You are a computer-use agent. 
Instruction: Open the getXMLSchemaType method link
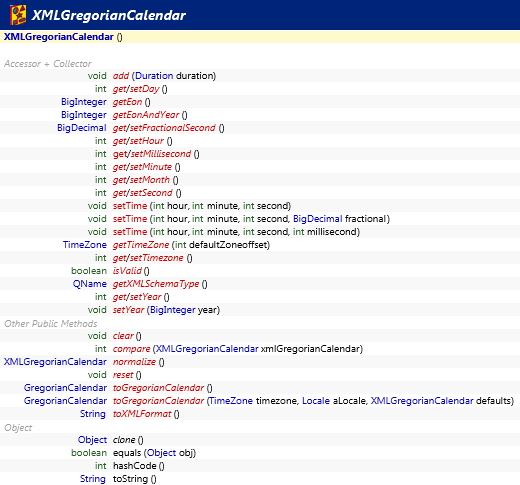[x=156, y=284]
